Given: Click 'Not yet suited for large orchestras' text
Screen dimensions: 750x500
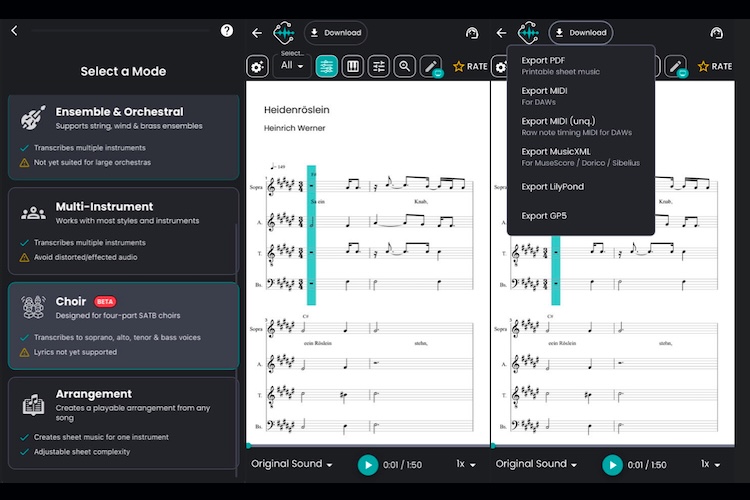Looking at the screenshot, I should pyautogui.click(x=92, y=162).
